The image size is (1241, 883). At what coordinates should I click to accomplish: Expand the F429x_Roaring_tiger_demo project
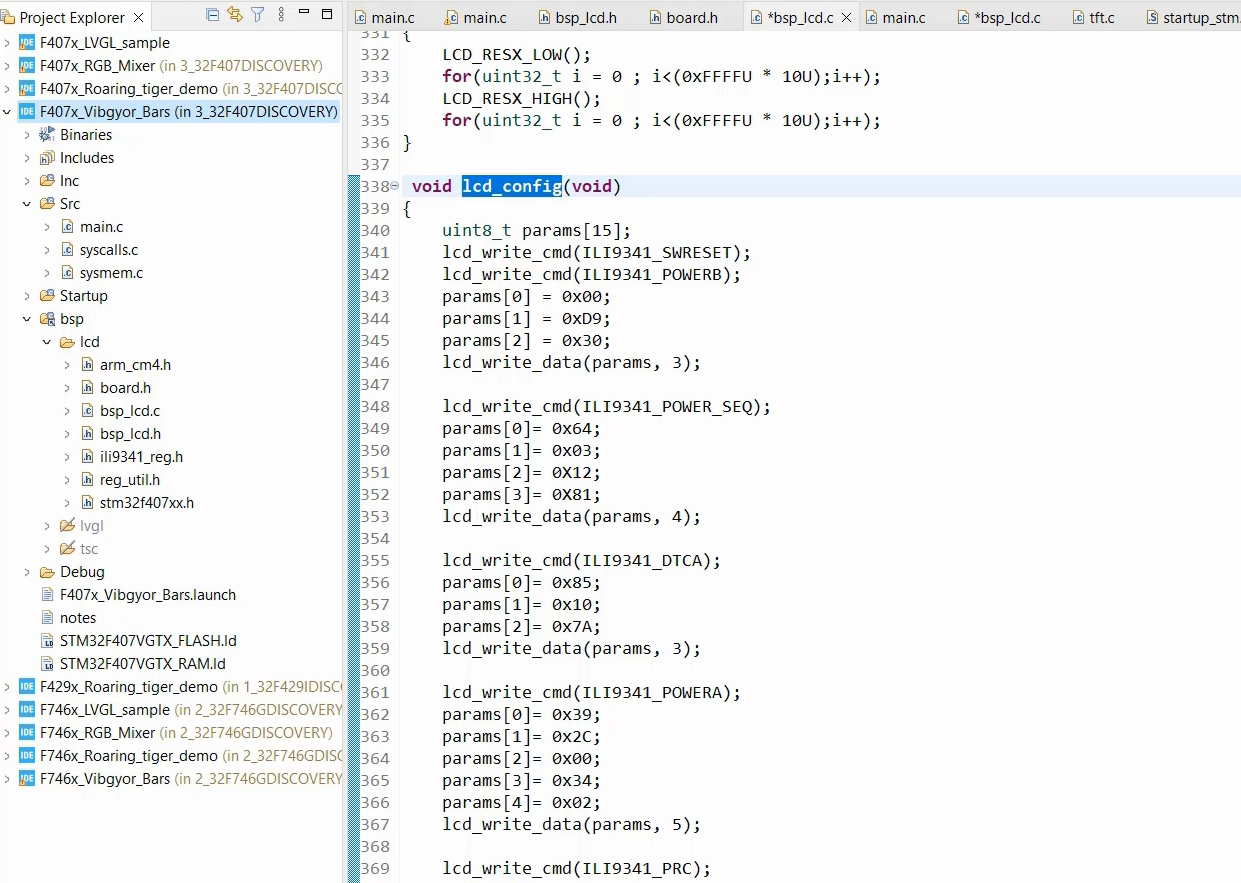(x=7, y=687)
